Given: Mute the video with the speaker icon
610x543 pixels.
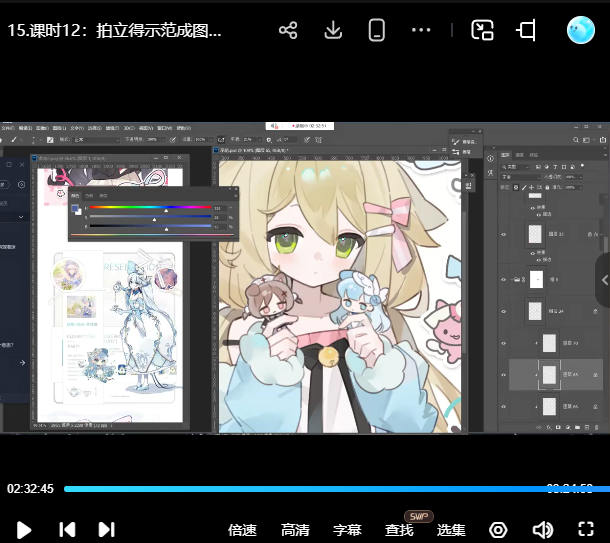Looking at the screenshot, I should point(542,530).
